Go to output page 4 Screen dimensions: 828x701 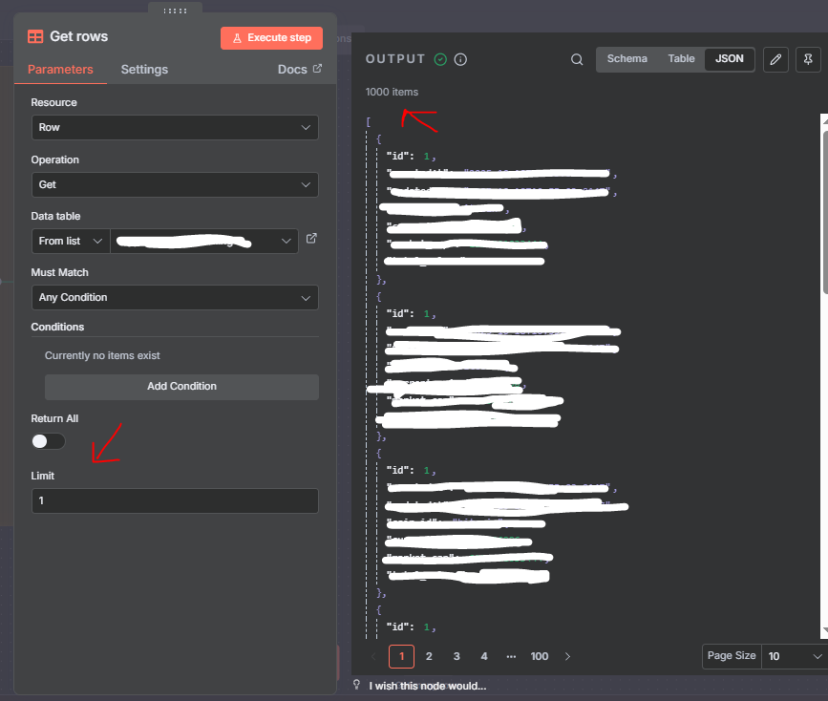(484, 657)
